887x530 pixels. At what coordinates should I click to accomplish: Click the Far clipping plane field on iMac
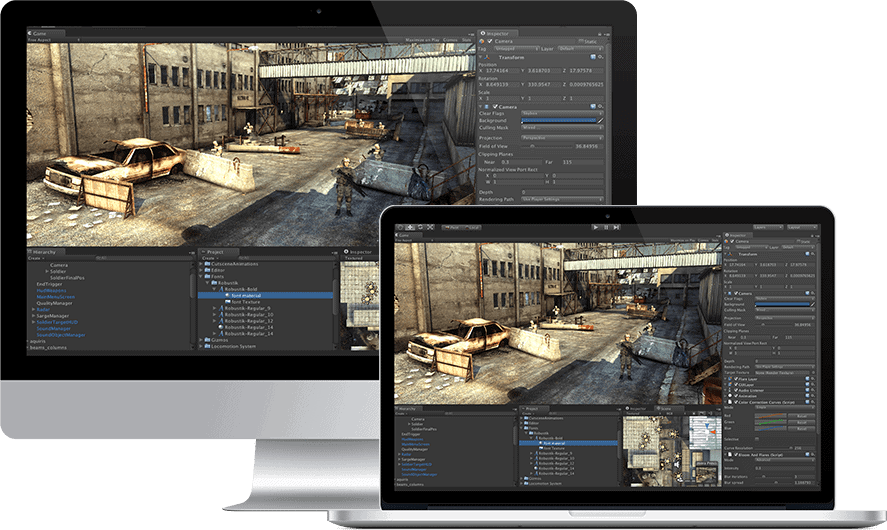pyautogui.click(x=583, y=162)
